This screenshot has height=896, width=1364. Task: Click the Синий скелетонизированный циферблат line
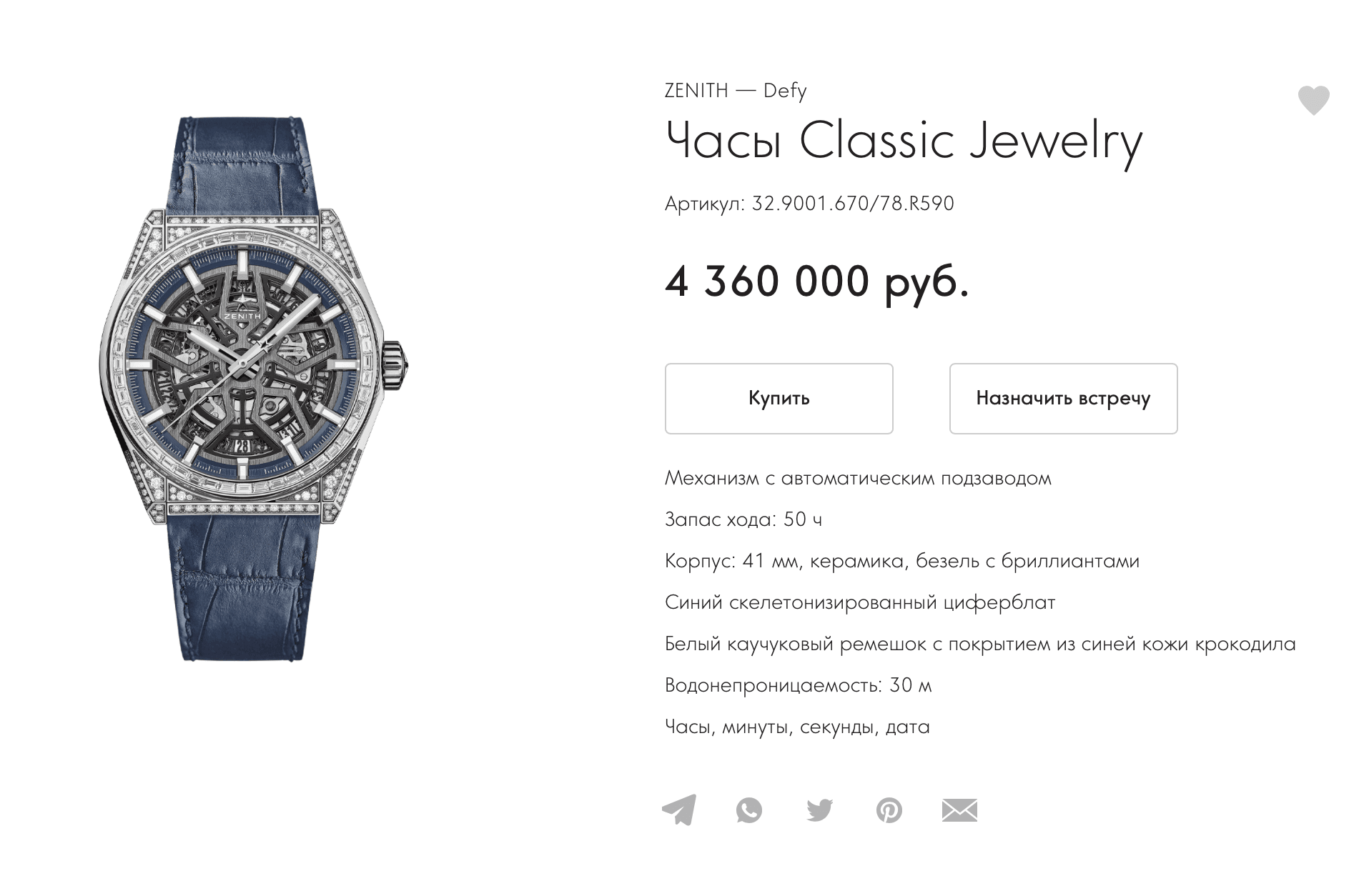click(x=859, y=602)
